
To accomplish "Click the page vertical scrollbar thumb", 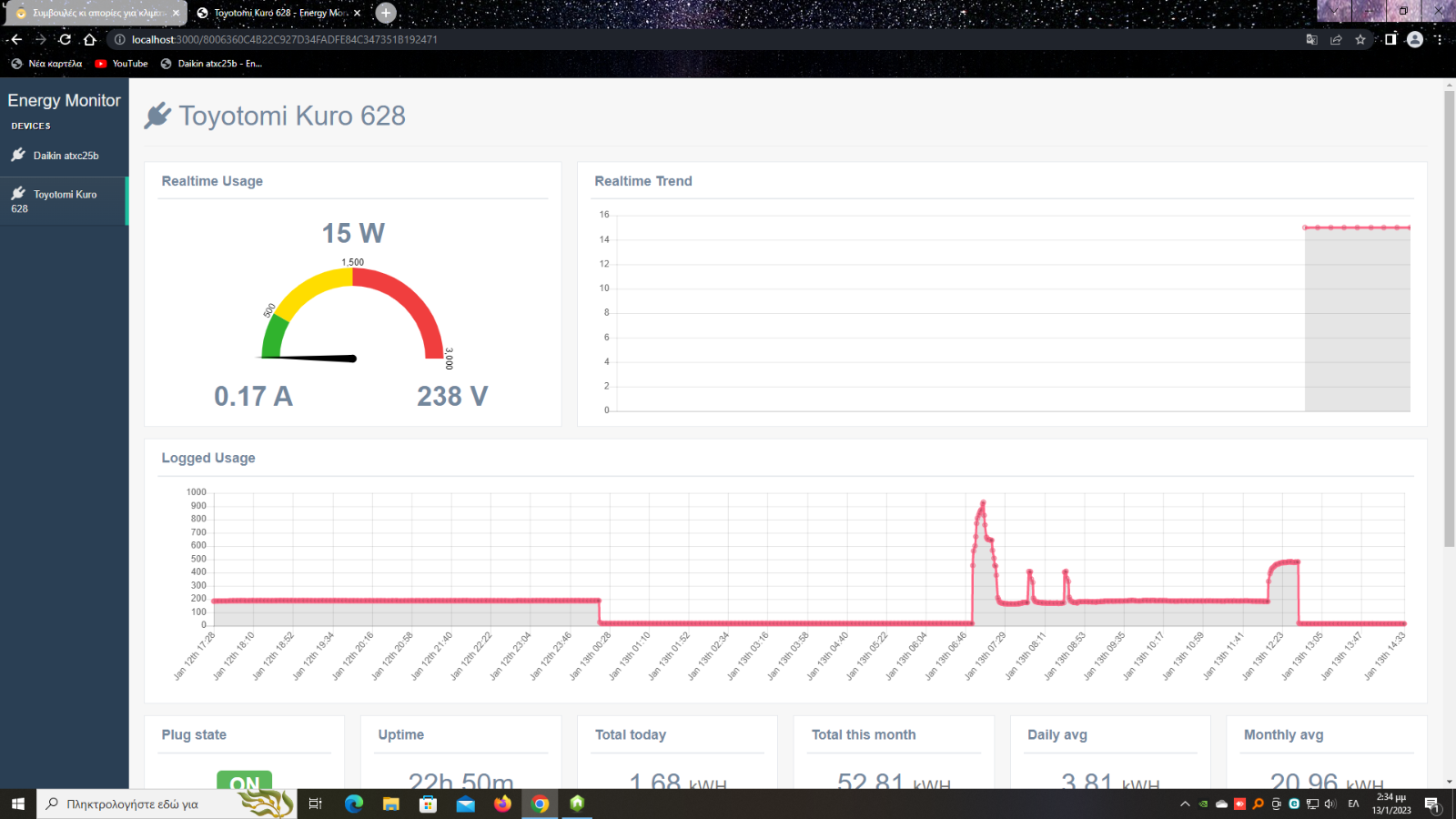I will point(1450,318).
